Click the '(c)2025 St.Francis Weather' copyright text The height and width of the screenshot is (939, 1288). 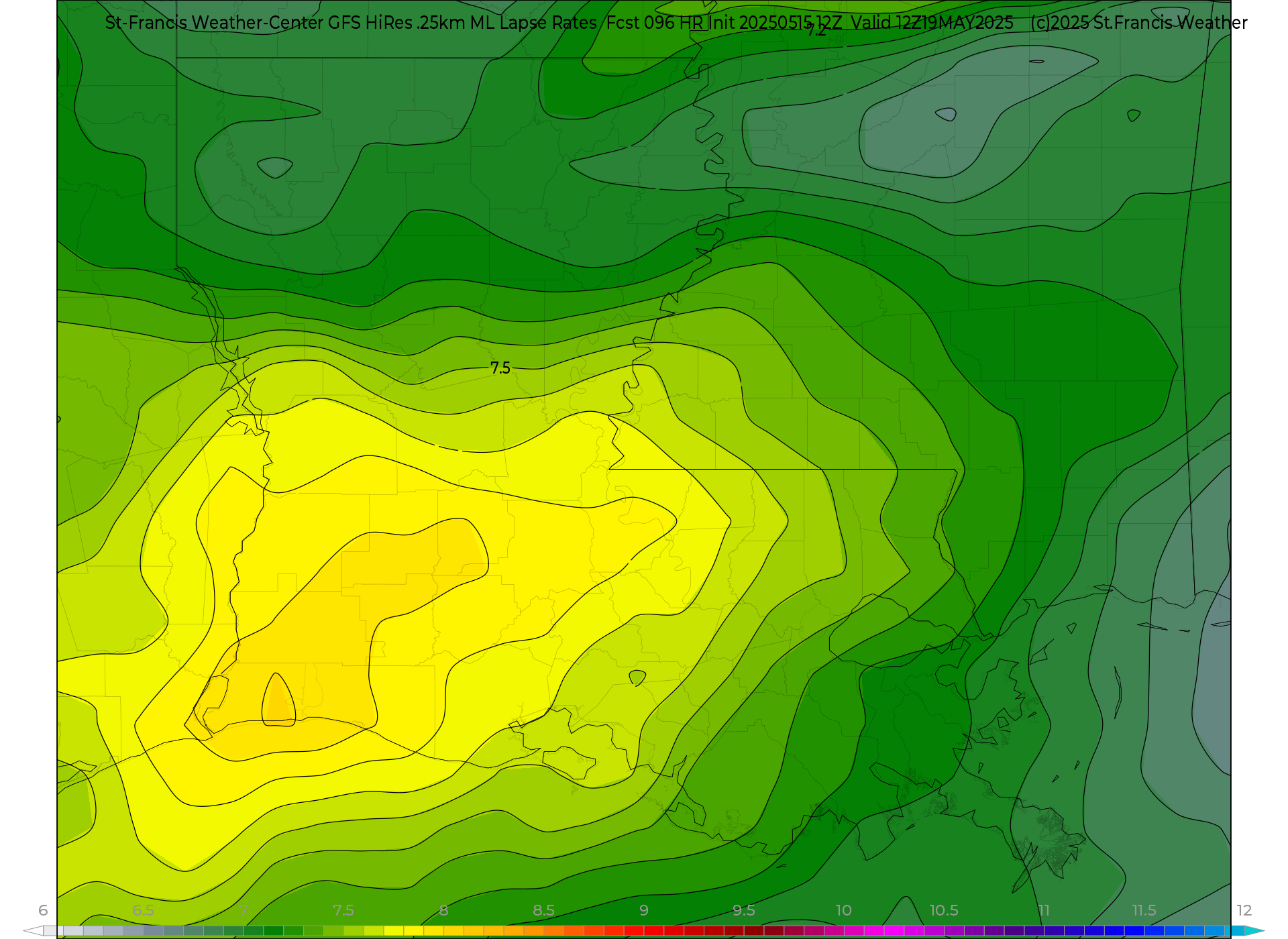point(1139,23)
